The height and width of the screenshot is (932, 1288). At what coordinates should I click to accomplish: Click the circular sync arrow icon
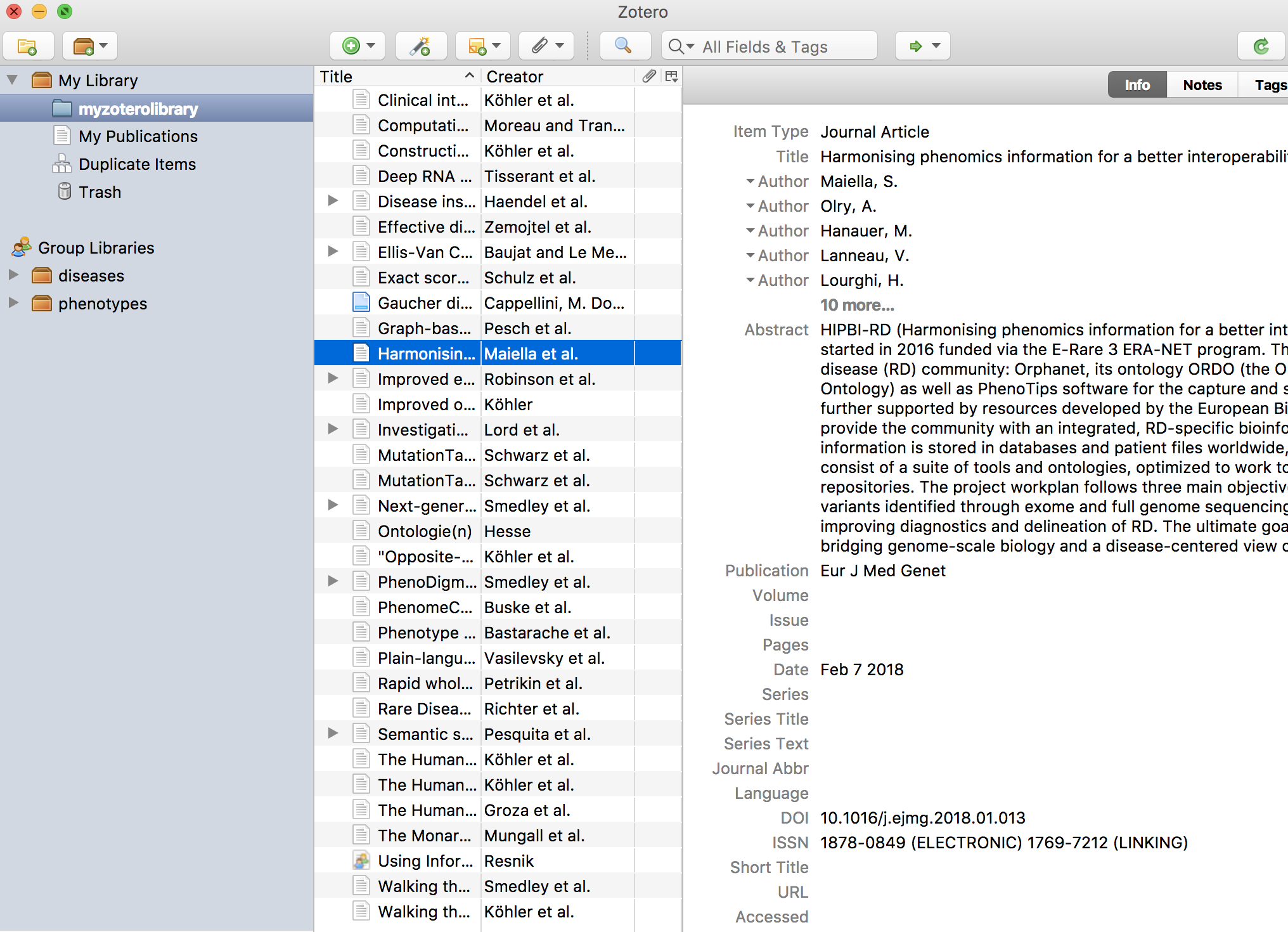click(x=1261, y=45)
